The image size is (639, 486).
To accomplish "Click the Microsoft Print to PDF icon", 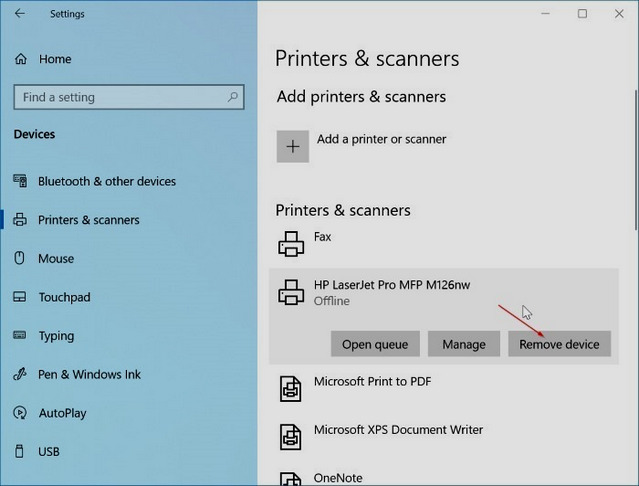I will (291, 389).
